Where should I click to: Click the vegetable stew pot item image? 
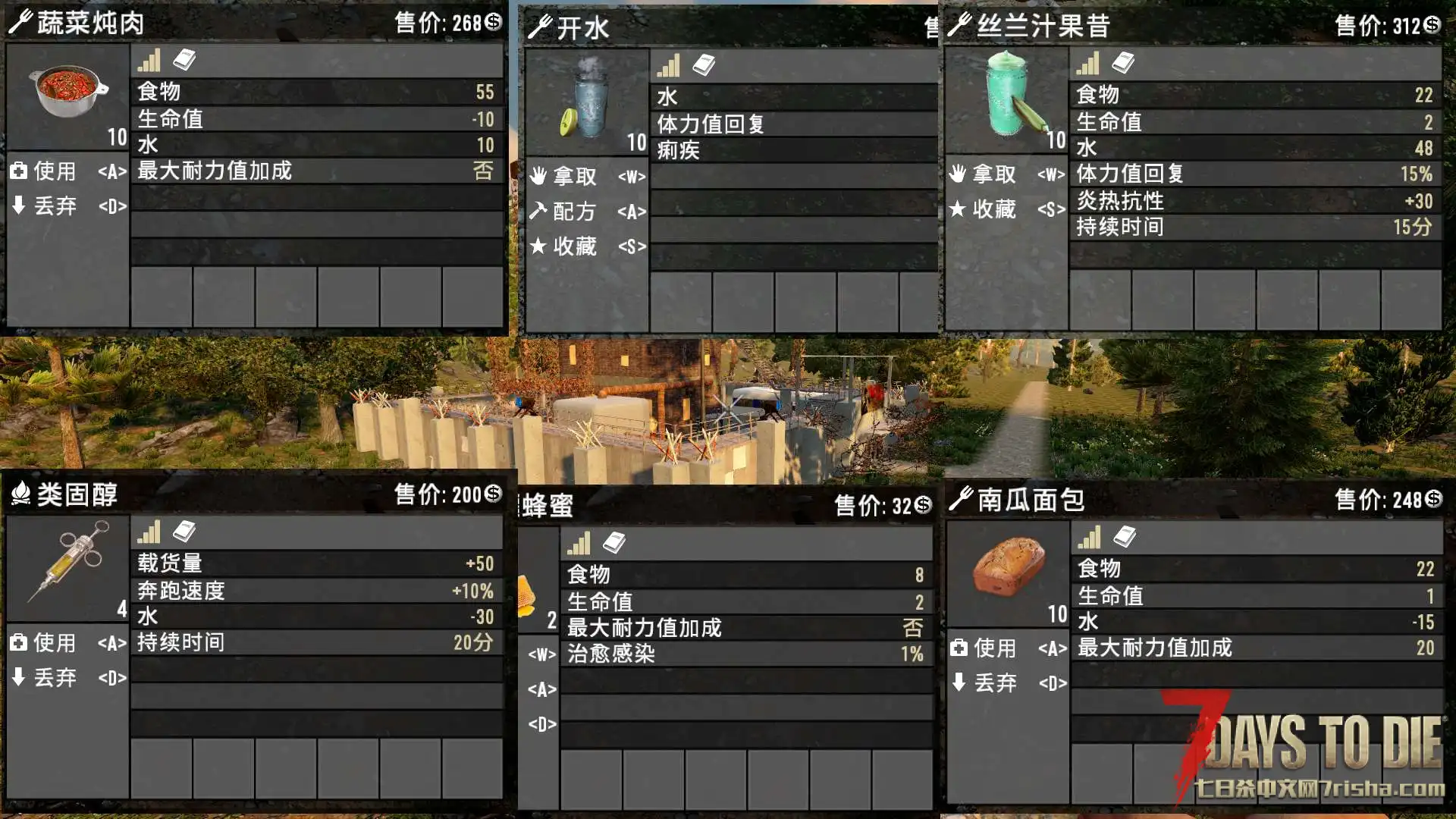tap(68, 93)
